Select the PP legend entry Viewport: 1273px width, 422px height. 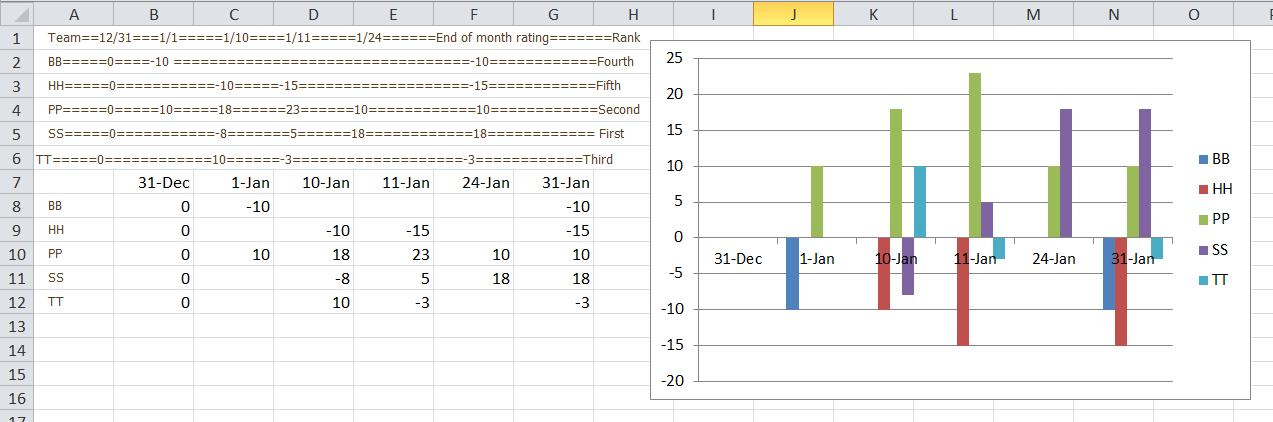(x=1215, y=219)
